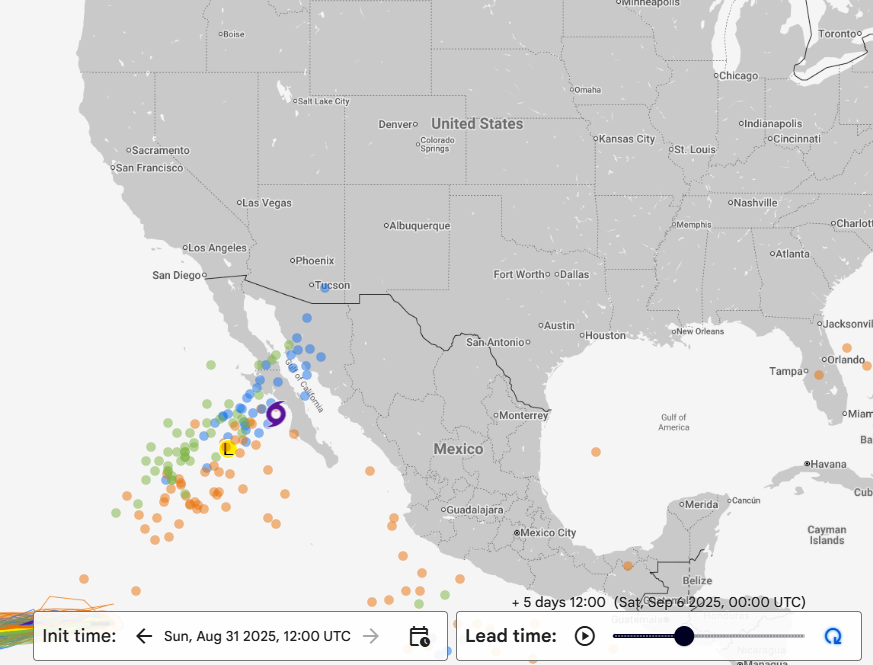Click the Havana city label
Image resolution: width=873 pixels, height=665 pixels.
[x=828, y=464]
